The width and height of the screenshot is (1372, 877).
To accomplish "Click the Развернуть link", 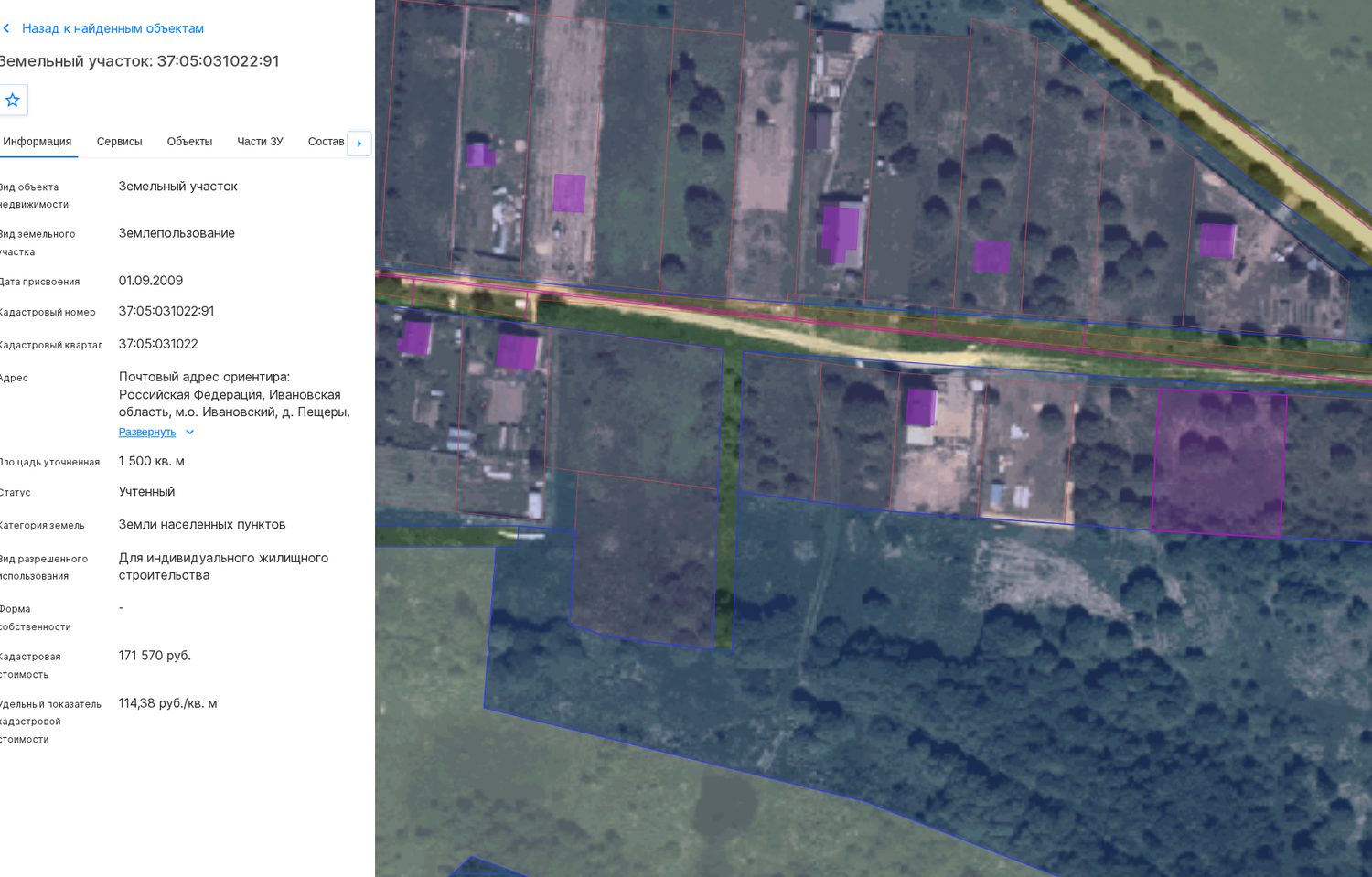I will tap(147, 433).
